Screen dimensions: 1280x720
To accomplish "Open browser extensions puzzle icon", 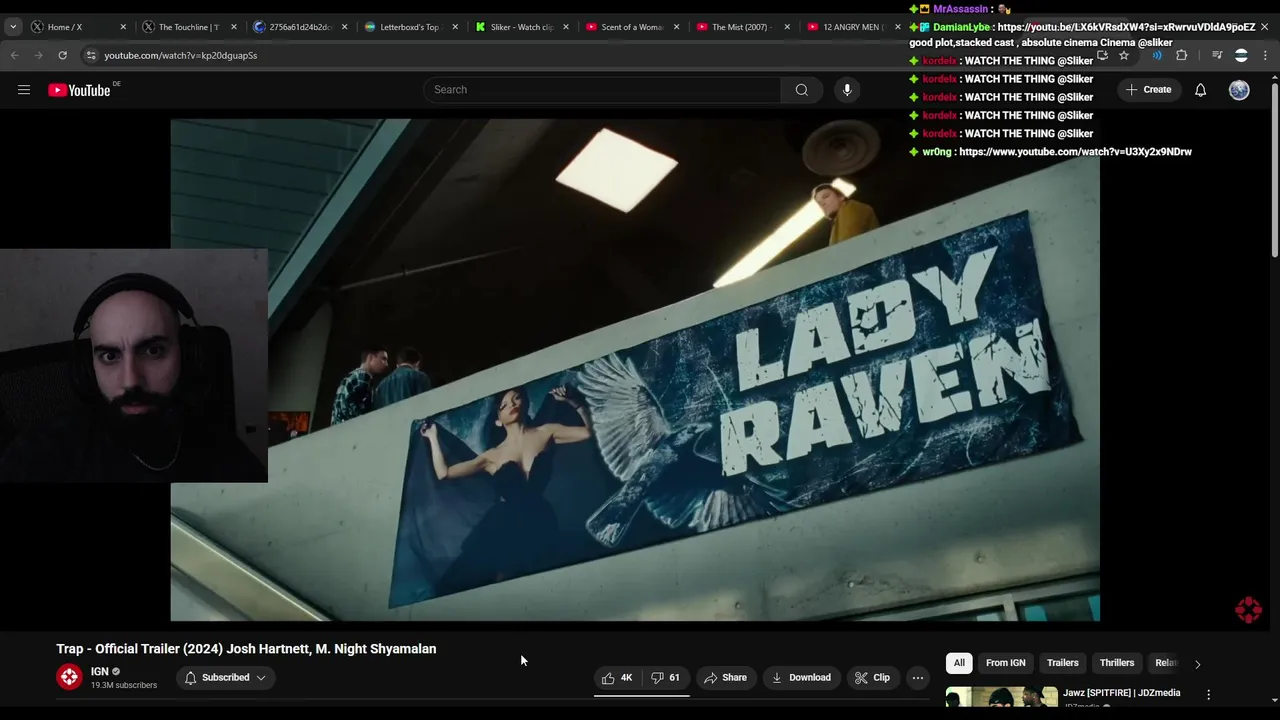I will (1181, 55).
